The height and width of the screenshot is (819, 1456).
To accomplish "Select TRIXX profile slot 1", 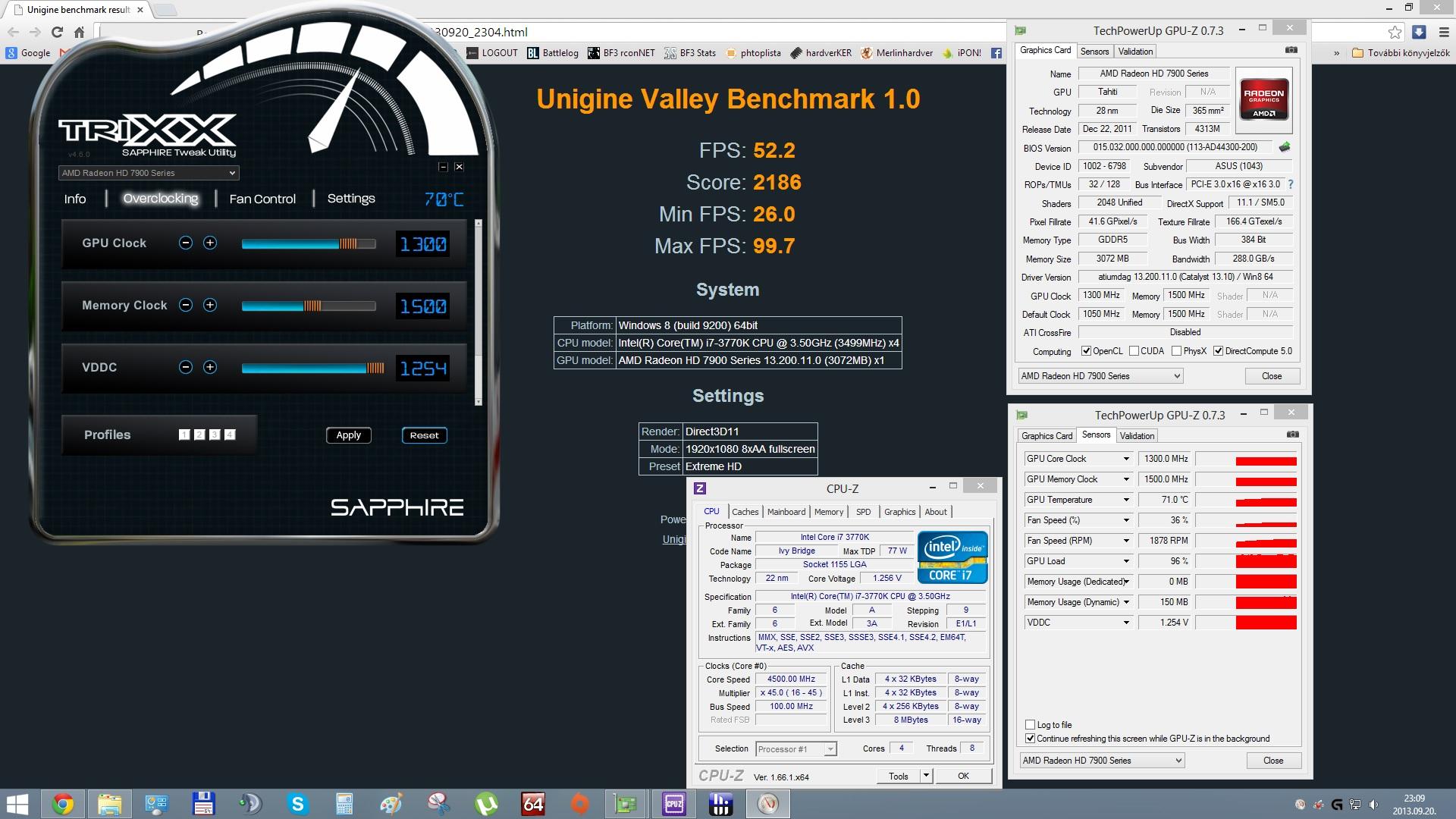I will 184,435.
